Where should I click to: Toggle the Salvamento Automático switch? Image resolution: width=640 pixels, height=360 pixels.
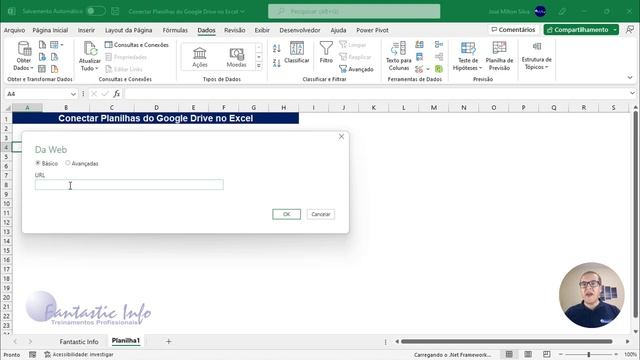pyautogui.click(x=96, y=11)
